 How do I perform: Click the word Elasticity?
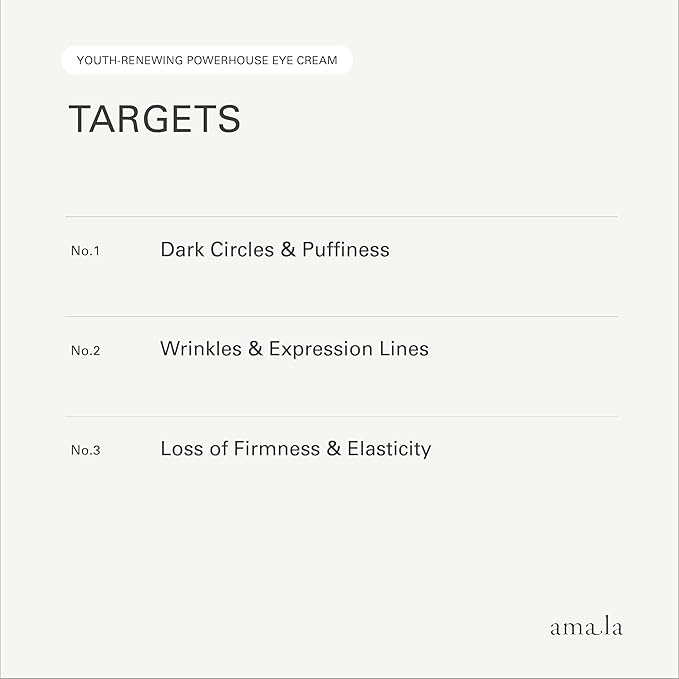389,449
